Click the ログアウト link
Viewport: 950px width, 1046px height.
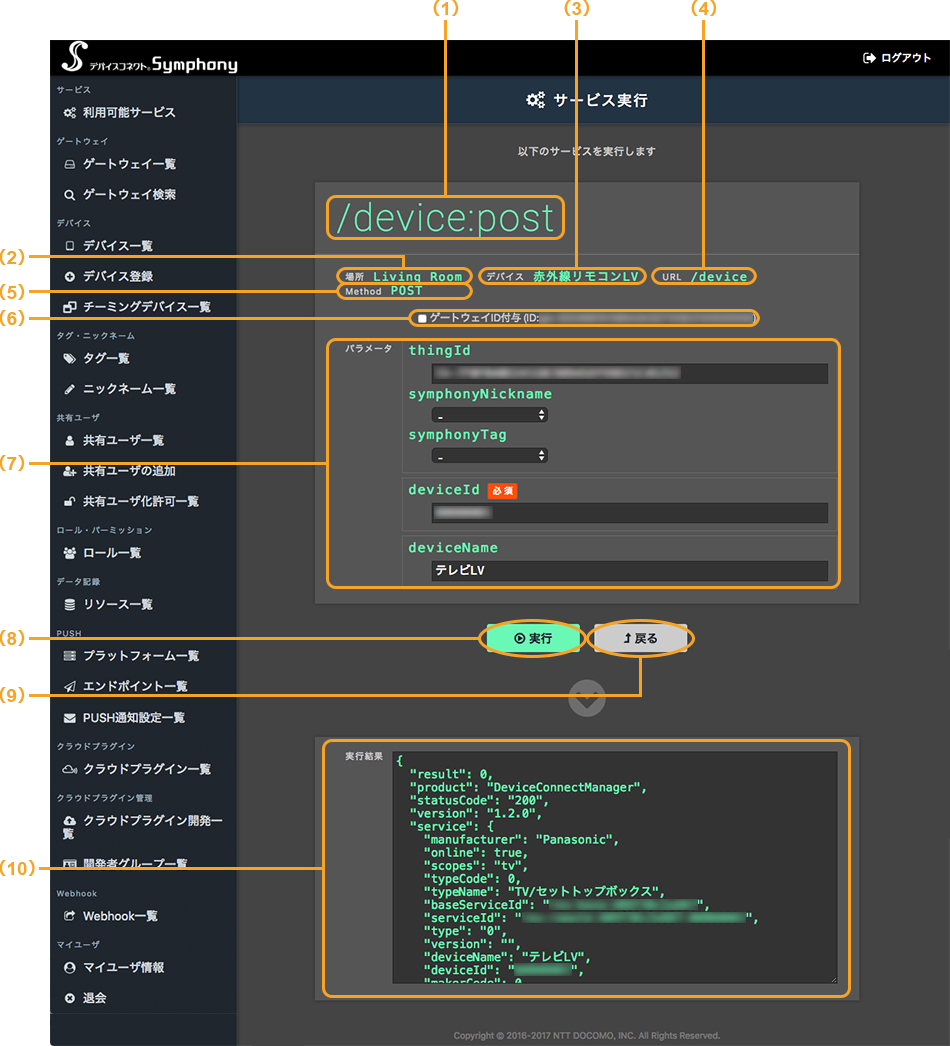[x=905, y=58]
